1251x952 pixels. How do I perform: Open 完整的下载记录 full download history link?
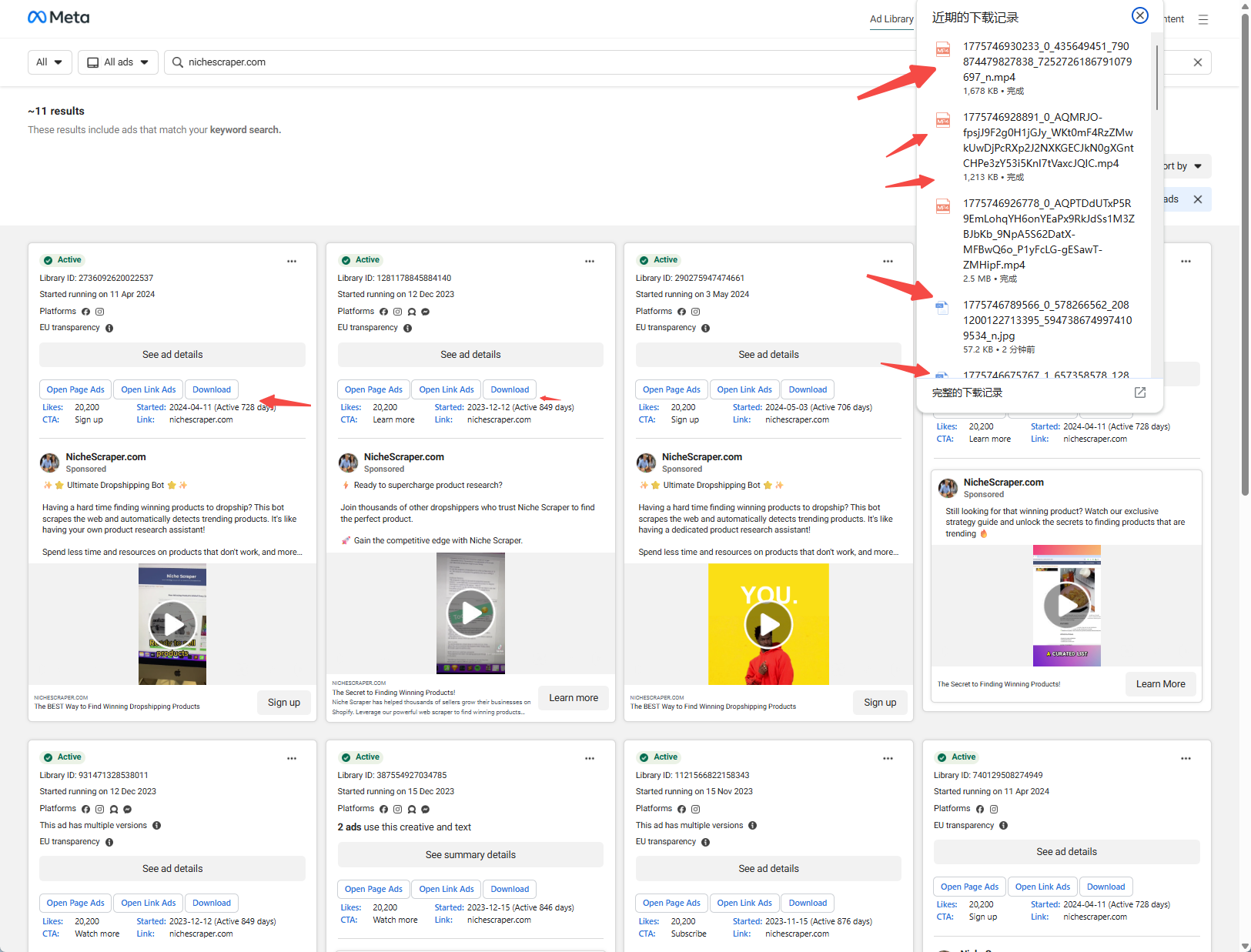pos(967,392)
